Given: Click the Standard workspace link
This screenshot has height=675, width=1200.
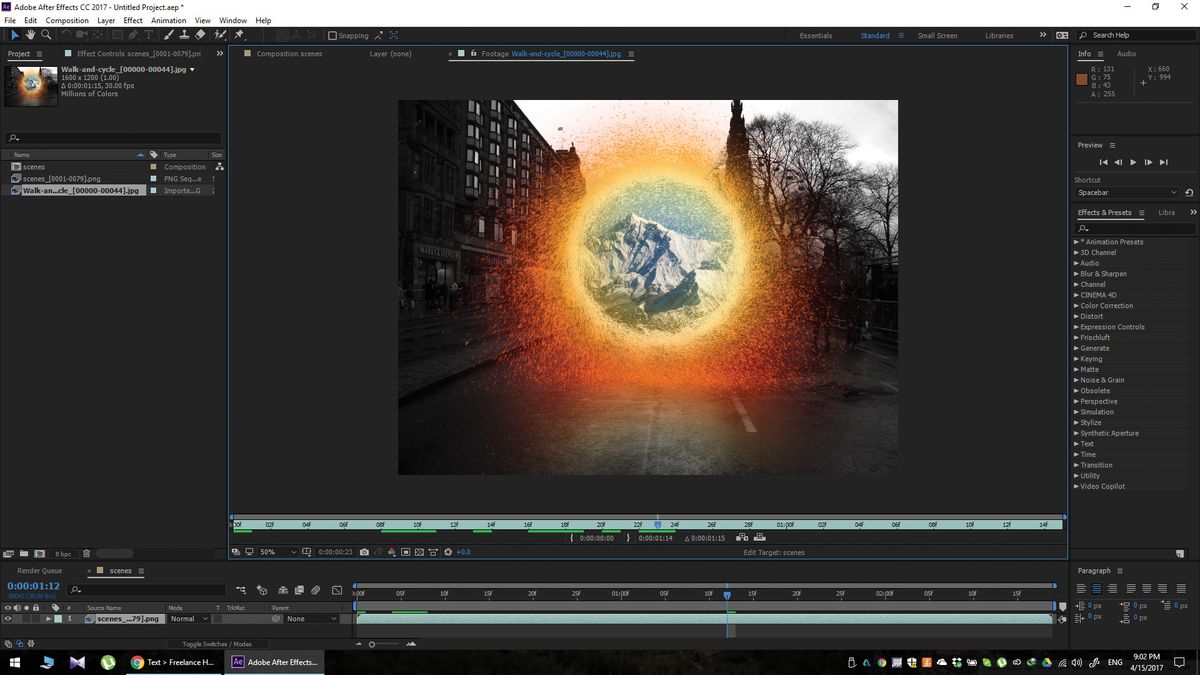Looking at the screenshot, I should [874, 35].
